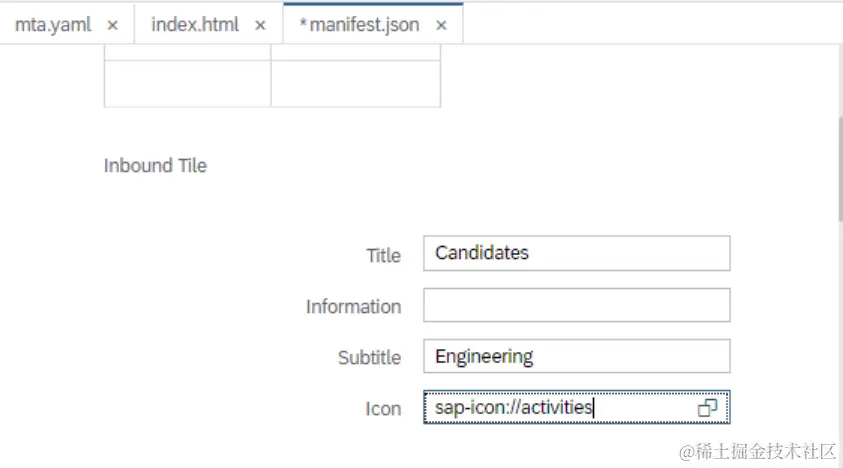
Task: Click the Information field label
Action: pos(353,307)
